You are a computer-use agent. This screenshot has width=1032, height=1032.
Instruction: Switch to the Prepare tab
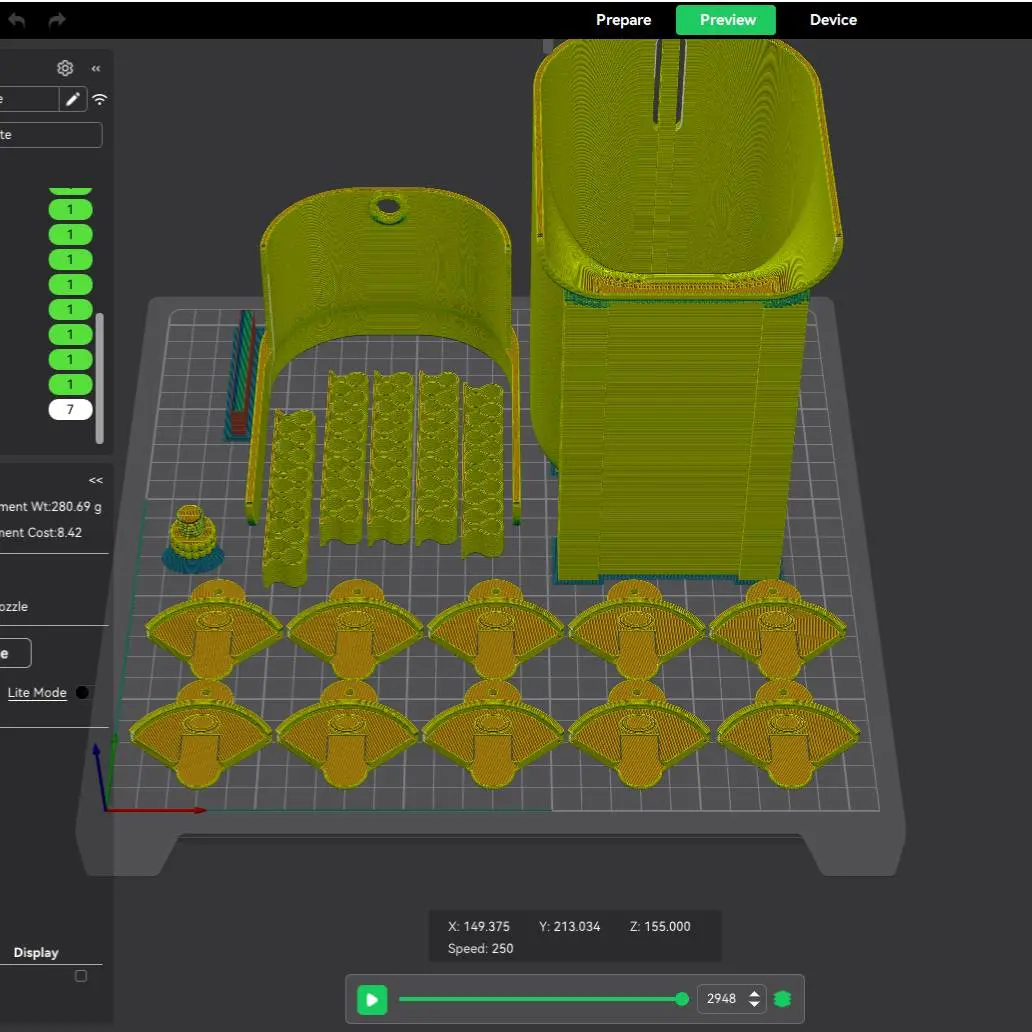coord(623,20)
